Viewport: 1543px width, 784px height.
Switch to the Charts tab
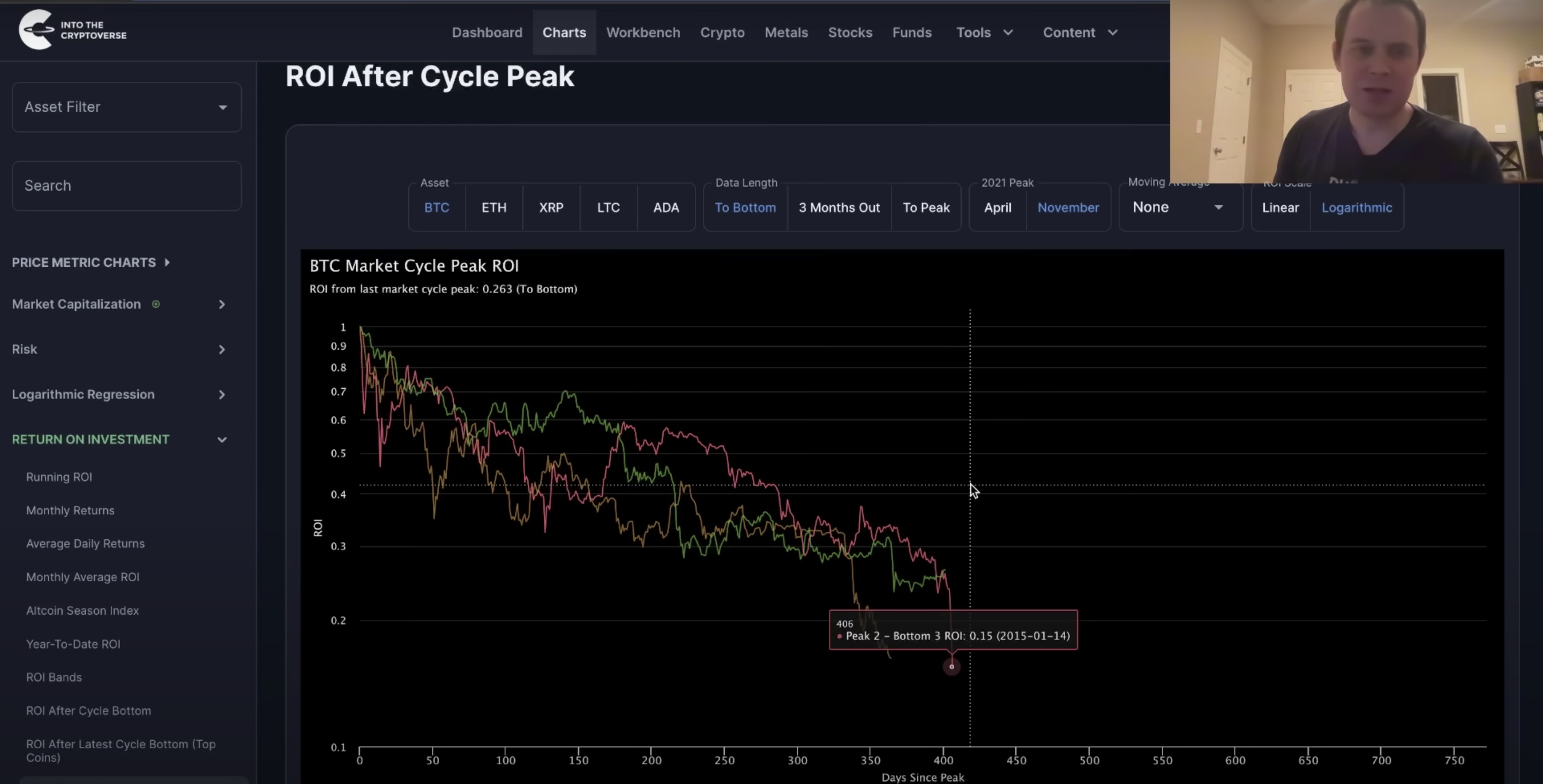click(x=564, y=32)
